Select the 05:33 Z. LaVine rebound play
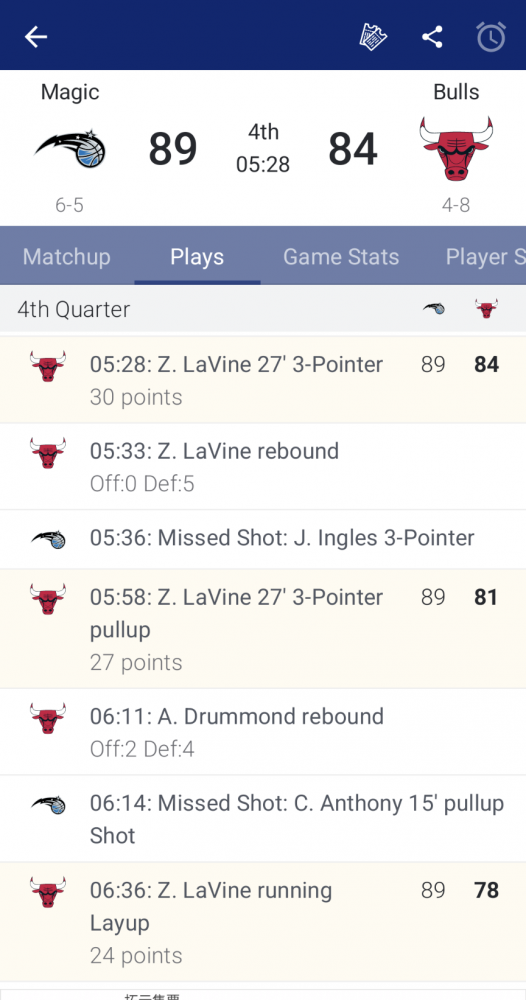 263,467
